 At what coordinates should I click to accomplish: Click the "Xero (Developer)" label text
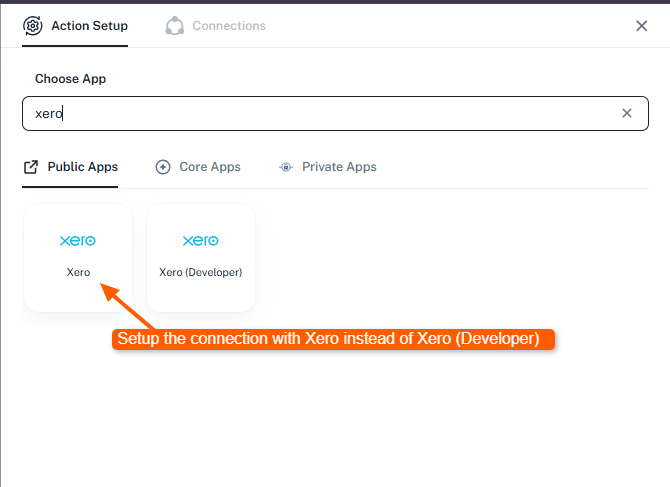(201, 273)
